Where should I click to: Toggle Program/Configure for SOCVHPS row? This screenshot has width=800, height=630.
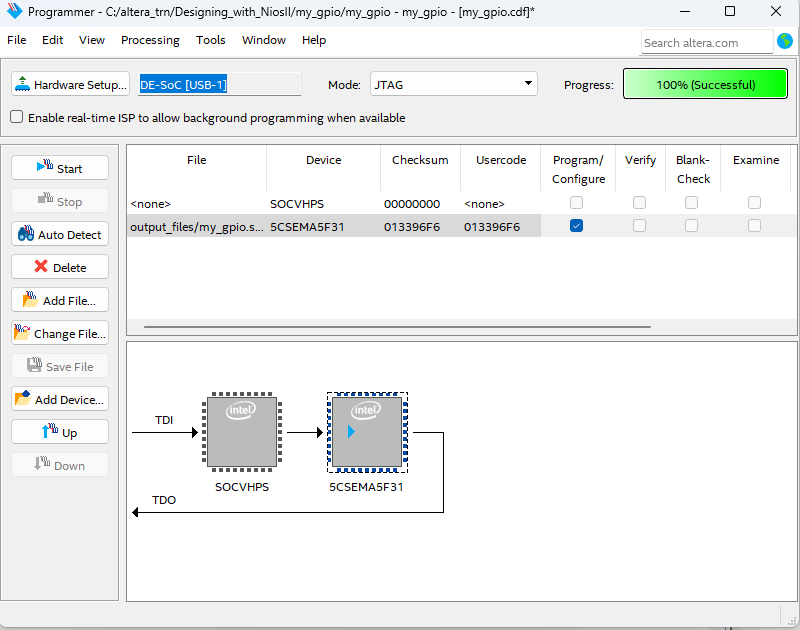[576, 203]
